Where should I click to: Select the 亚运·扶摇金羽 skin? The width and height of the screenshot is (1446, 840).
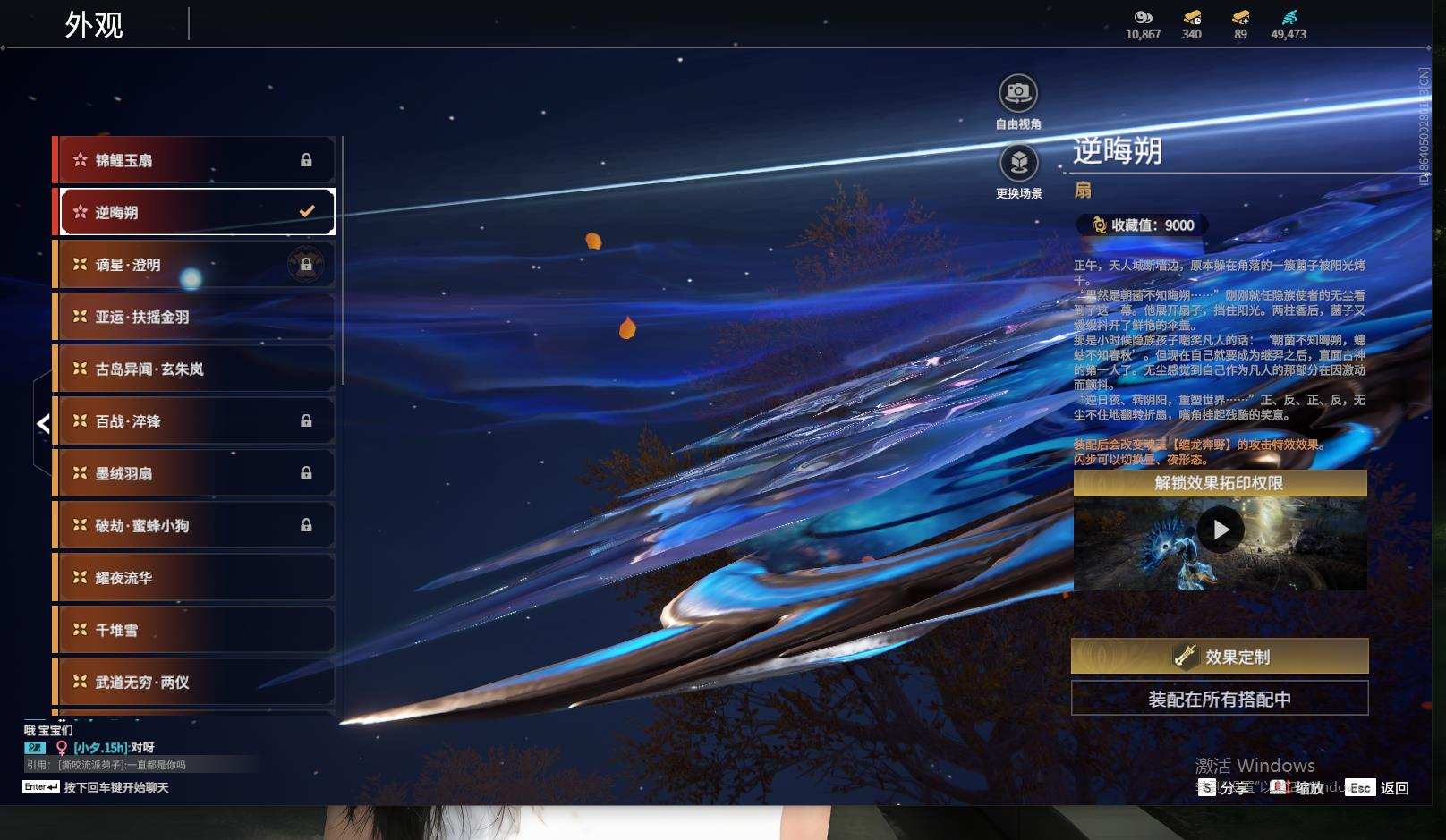click(x=194, y=317)
